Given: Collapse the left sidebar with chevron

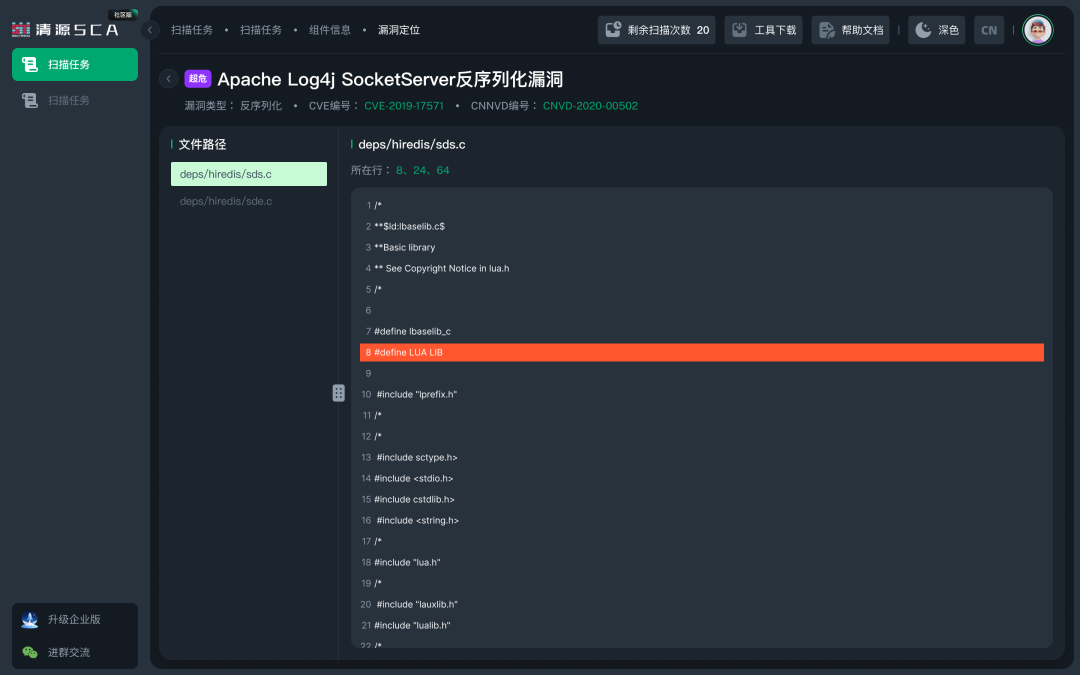Looking at the screenshot, I should [149, 30].
